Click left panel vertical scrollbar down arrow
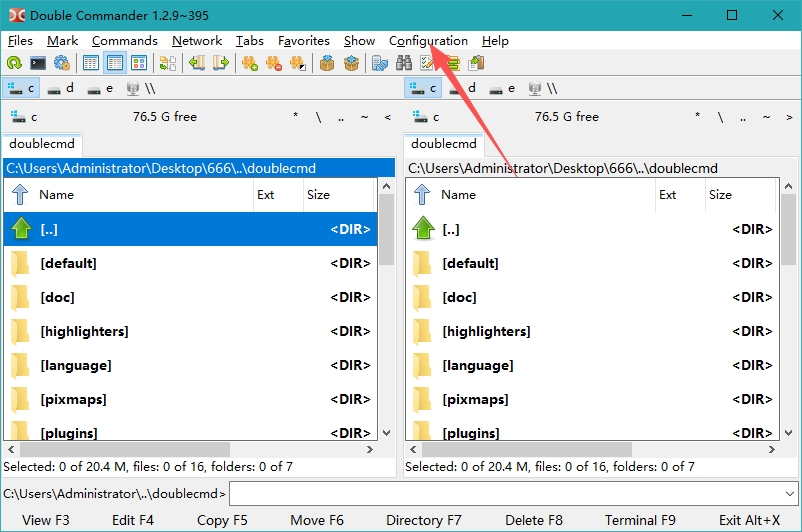The width and height of the screenshot is (802, 532). click(387, 433)
